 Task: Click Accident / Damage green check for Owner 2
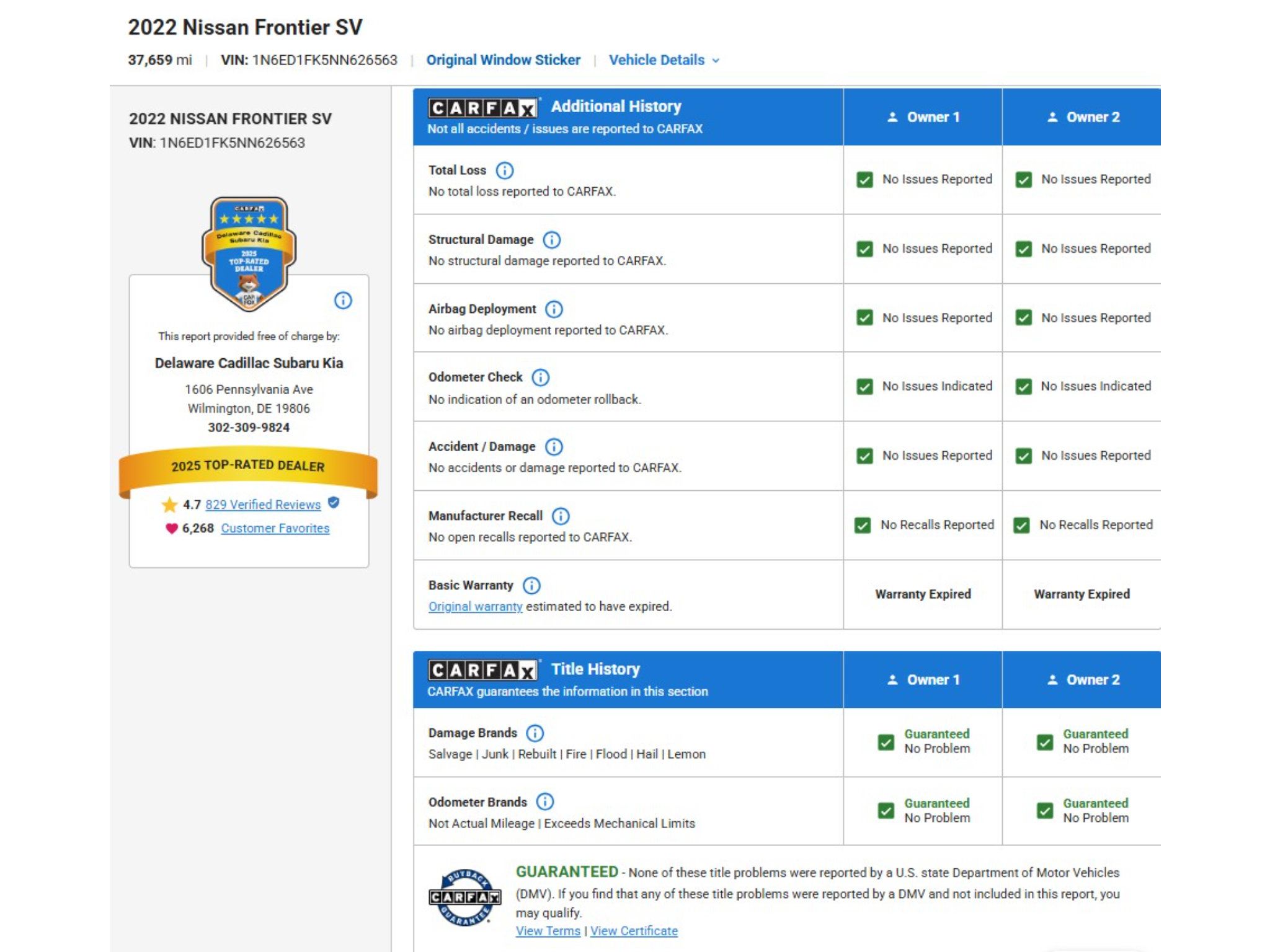(1024, 456)
